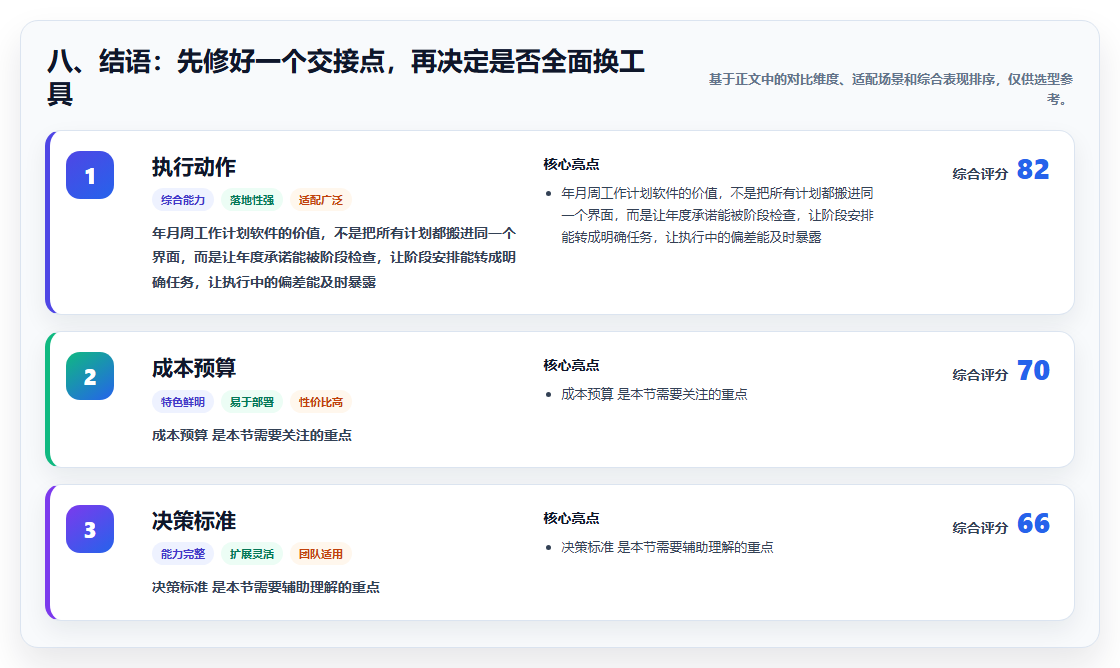Click the rank 2 number badge

pos(90,376)
